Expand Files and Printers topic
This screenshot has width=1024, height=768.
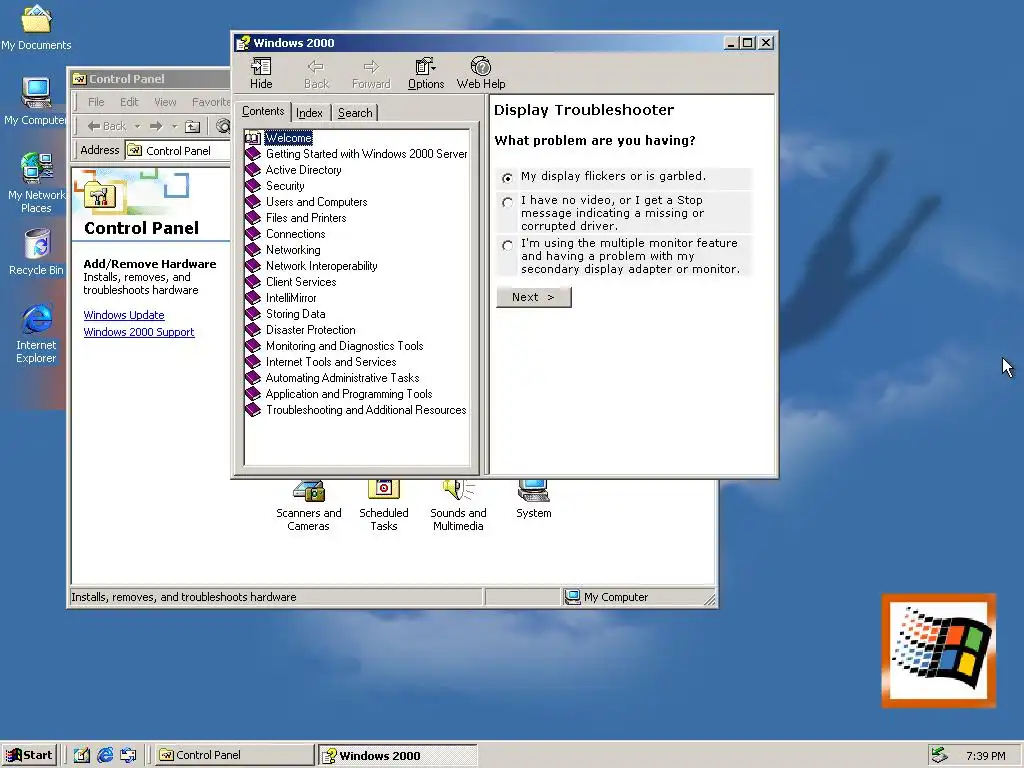306,218
